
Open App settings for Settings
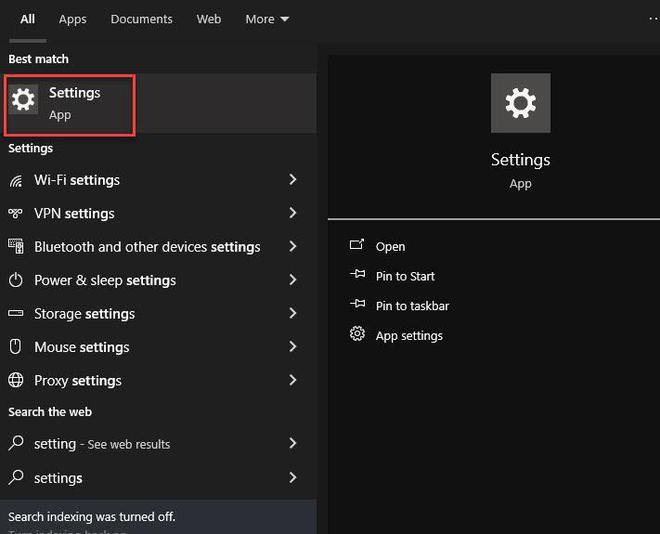click(409, 336)
